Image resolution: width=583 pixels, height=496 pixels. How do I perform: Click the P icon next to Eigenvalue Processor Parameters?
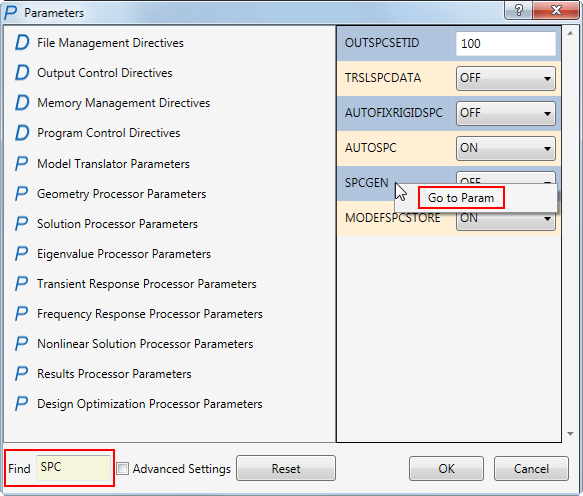point(22,254)
